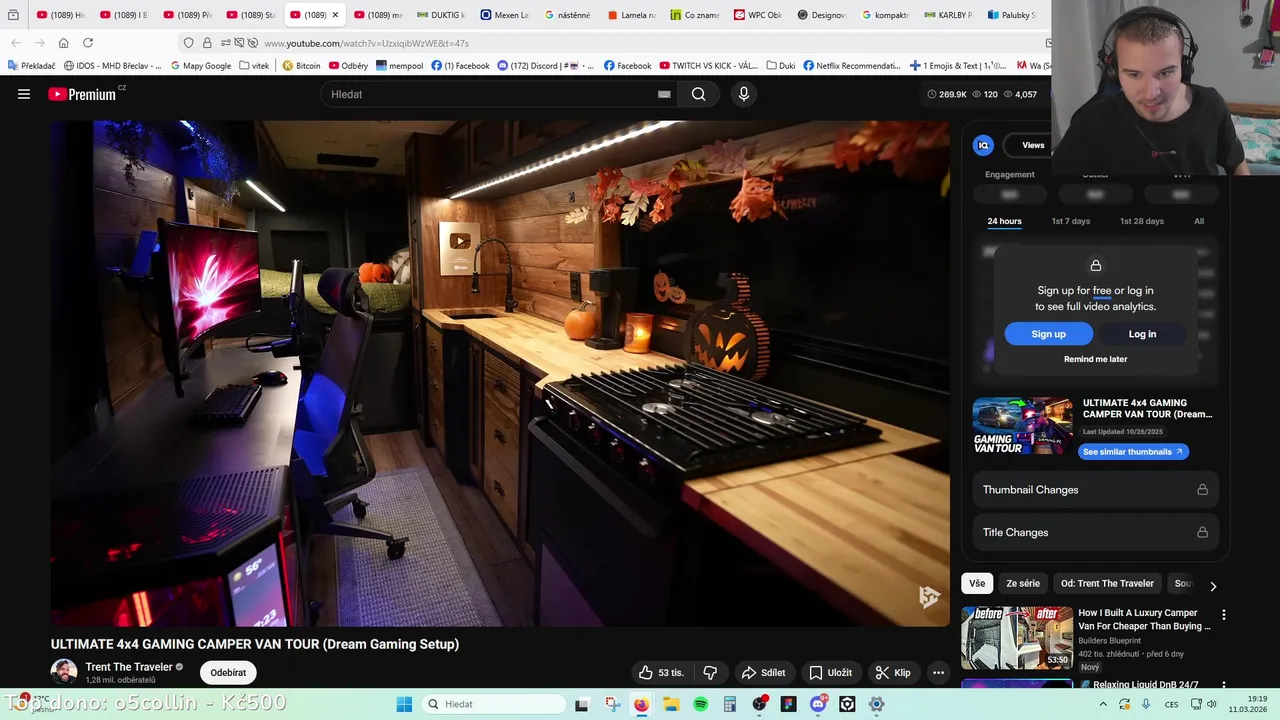Switch to the 1st 28 days analytics tab

pos(1141,221)
